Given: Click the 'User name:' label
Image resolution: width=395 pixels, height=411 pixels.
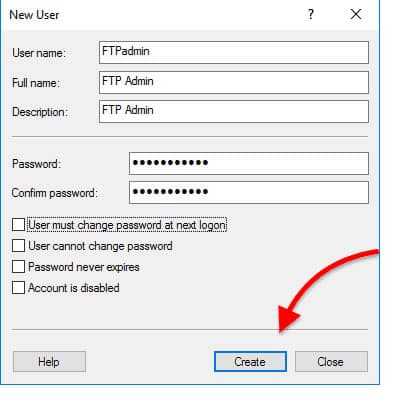Looking at the screenshot, I should click(x=39, y=53).
